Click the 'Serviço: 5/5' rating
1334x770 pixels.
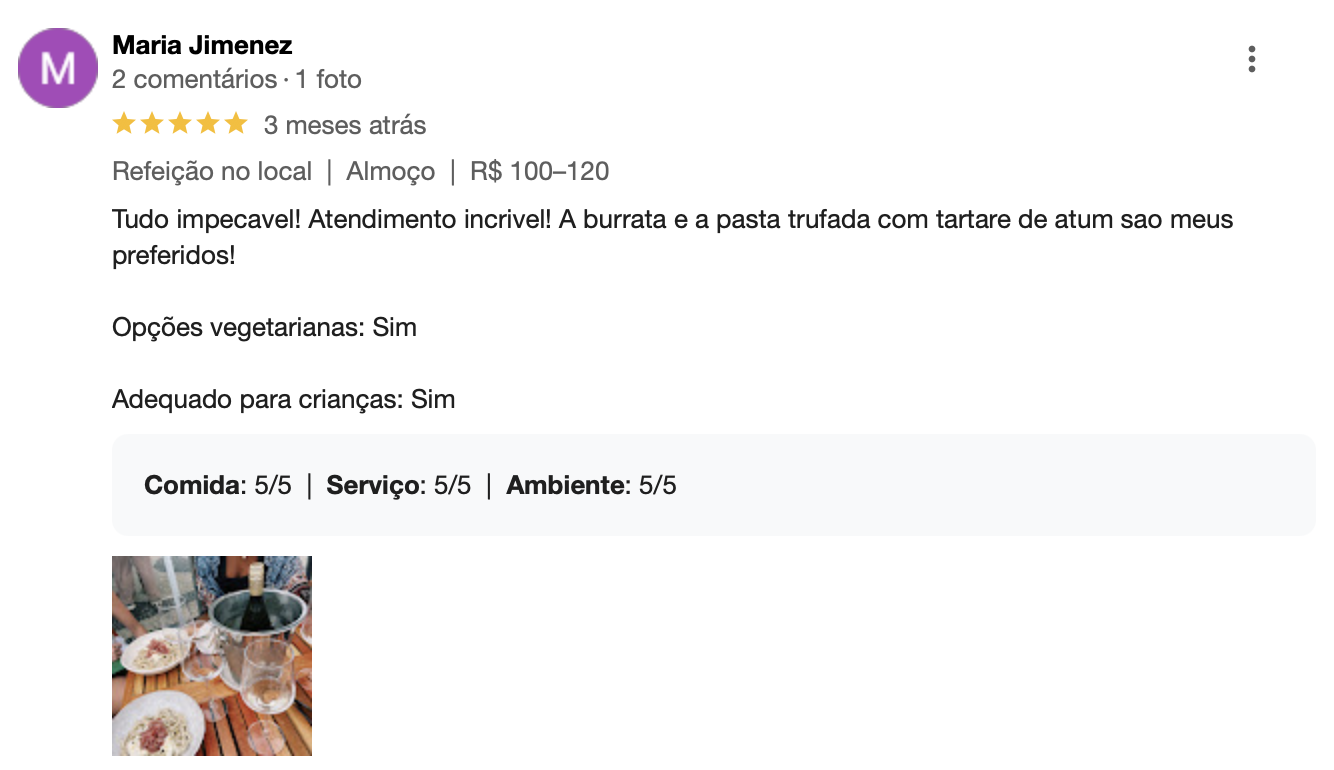(399, 486)
